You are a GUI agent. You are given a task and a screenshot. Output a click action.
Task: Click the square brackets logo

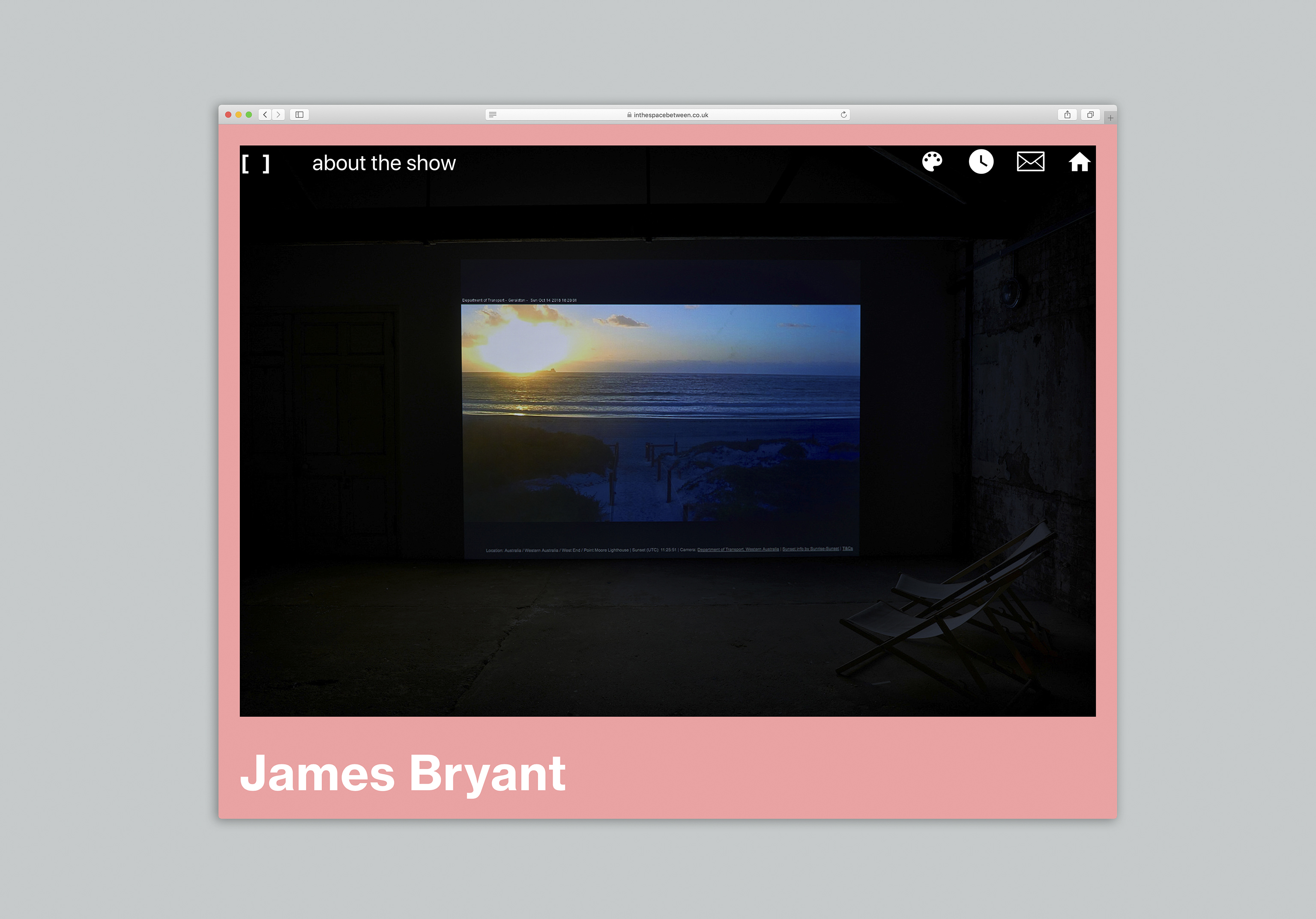(x=256, y=164)
